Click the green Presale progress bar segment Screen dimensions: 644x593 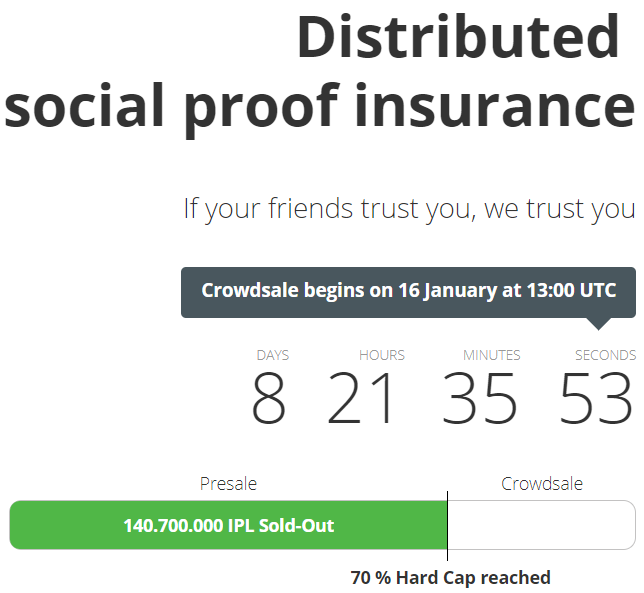click(x=228, y=525)
